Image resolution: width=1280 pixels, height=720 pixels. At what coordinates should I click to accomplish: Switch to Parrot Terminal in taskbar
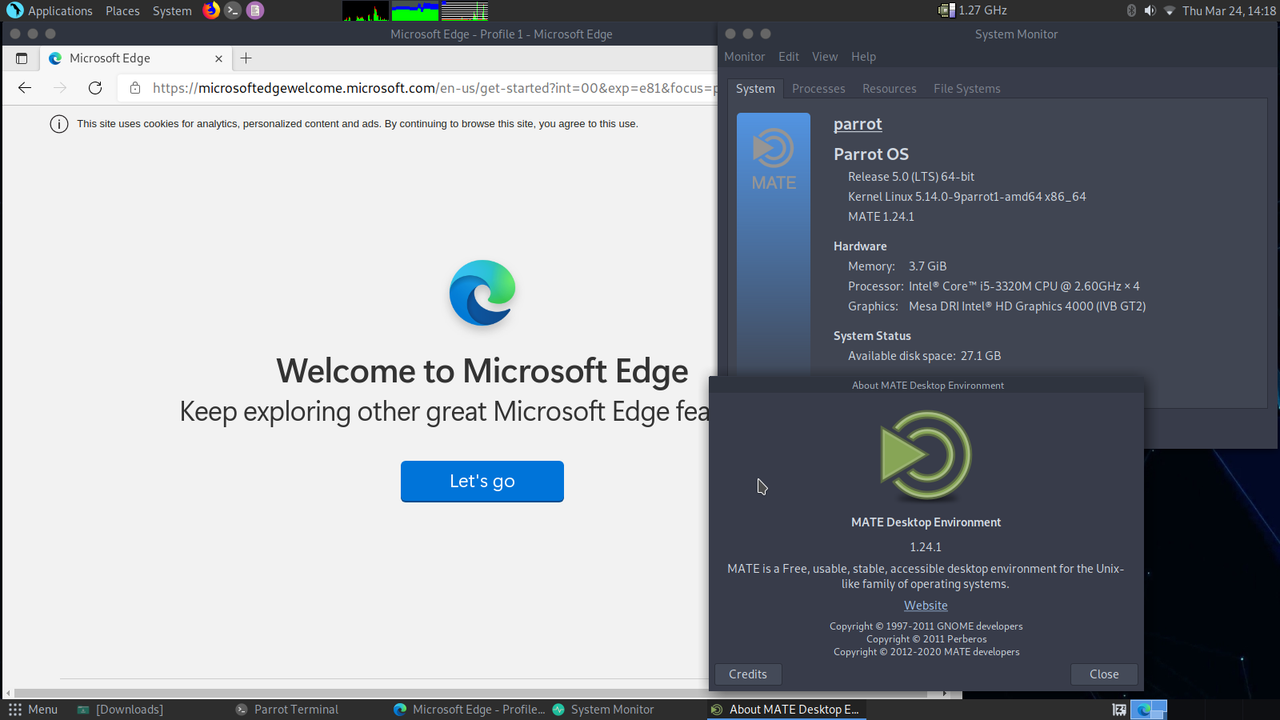pyautogui.click(x=288, y=709)
